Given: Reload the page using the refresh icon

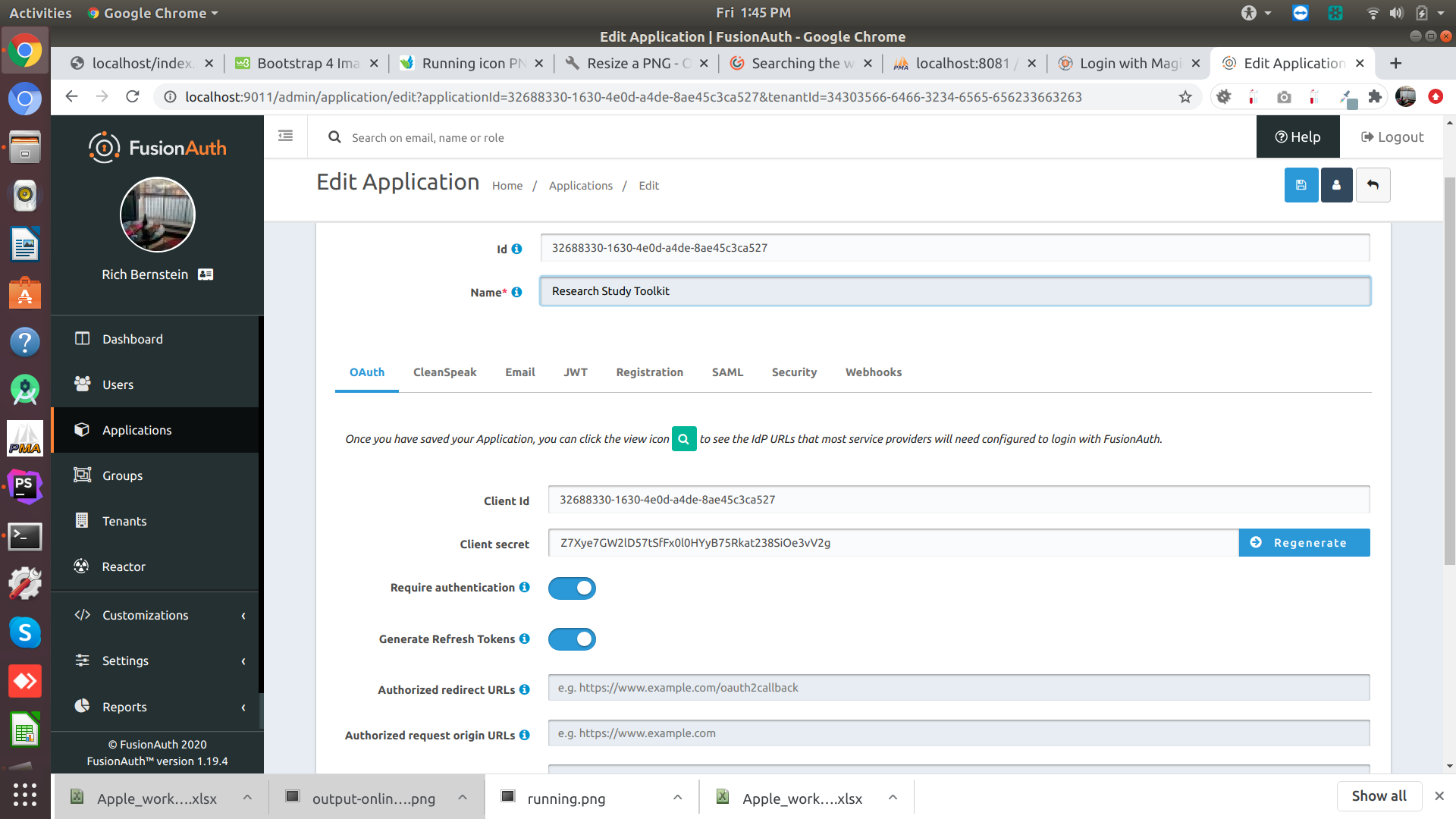Looking at the screenshot, I should coord(133,97).
